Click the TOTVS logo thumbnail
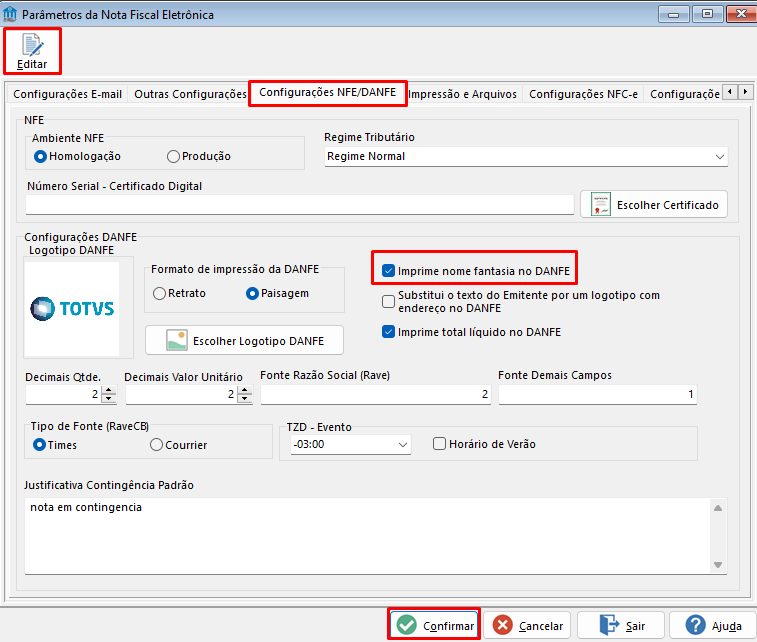Image resolution: width=757 pixels, height=642 pixels. [72, 309]
